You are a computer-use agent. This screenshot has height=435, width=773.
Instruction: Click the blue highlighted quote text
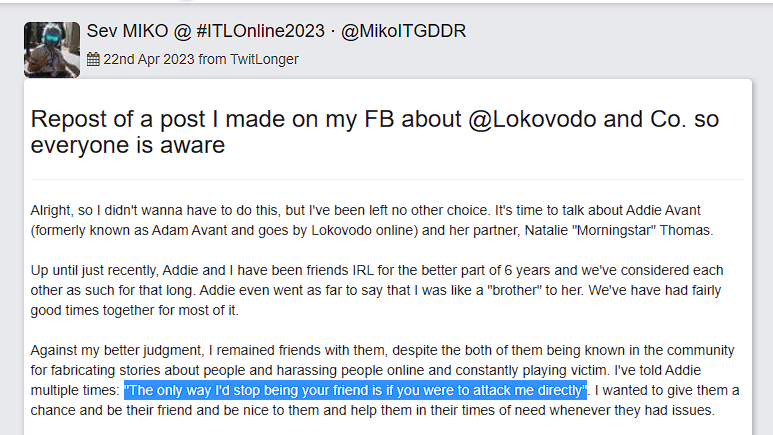(x=354, y=389)
